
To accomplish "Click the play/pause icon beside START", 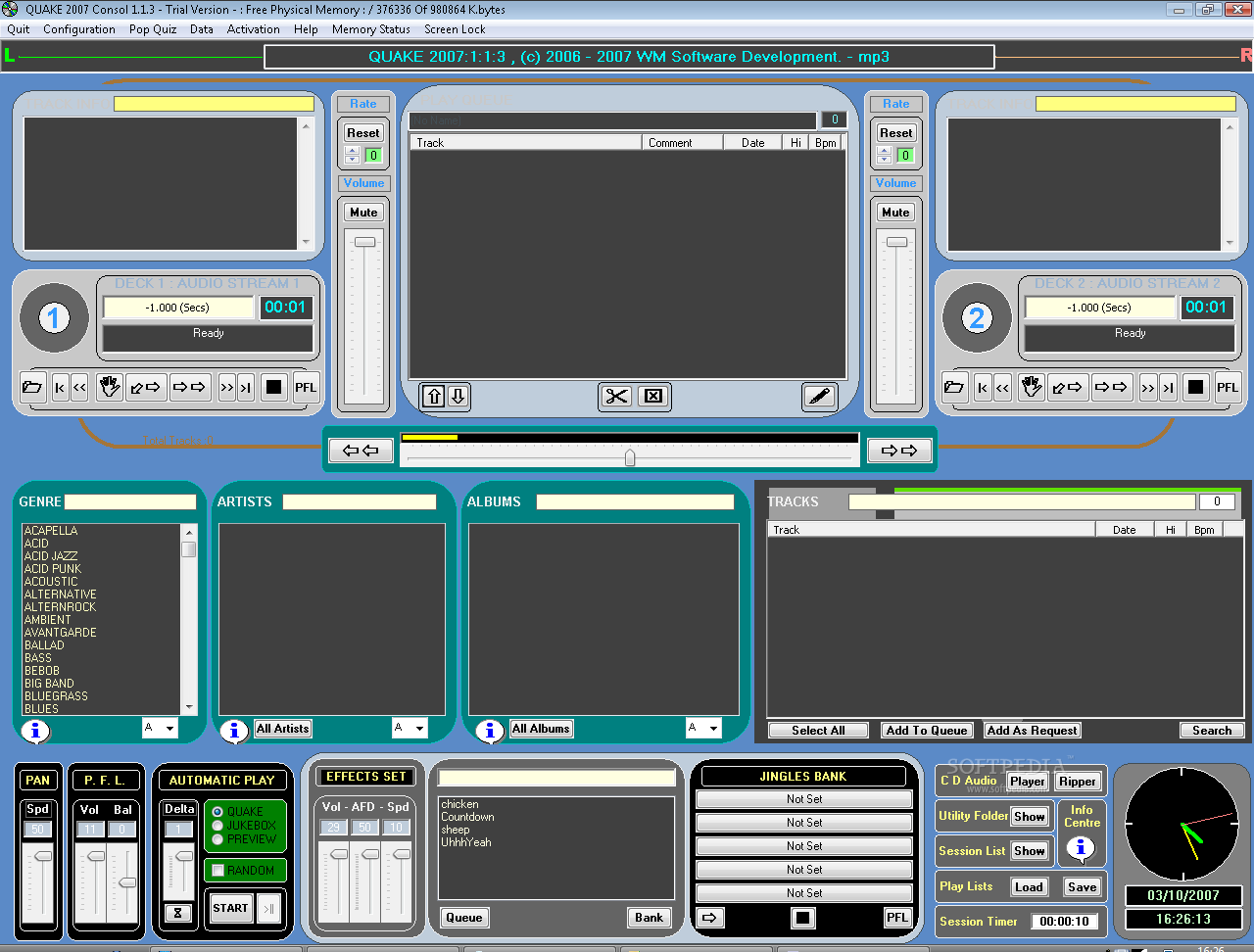I will pos(268,909).
